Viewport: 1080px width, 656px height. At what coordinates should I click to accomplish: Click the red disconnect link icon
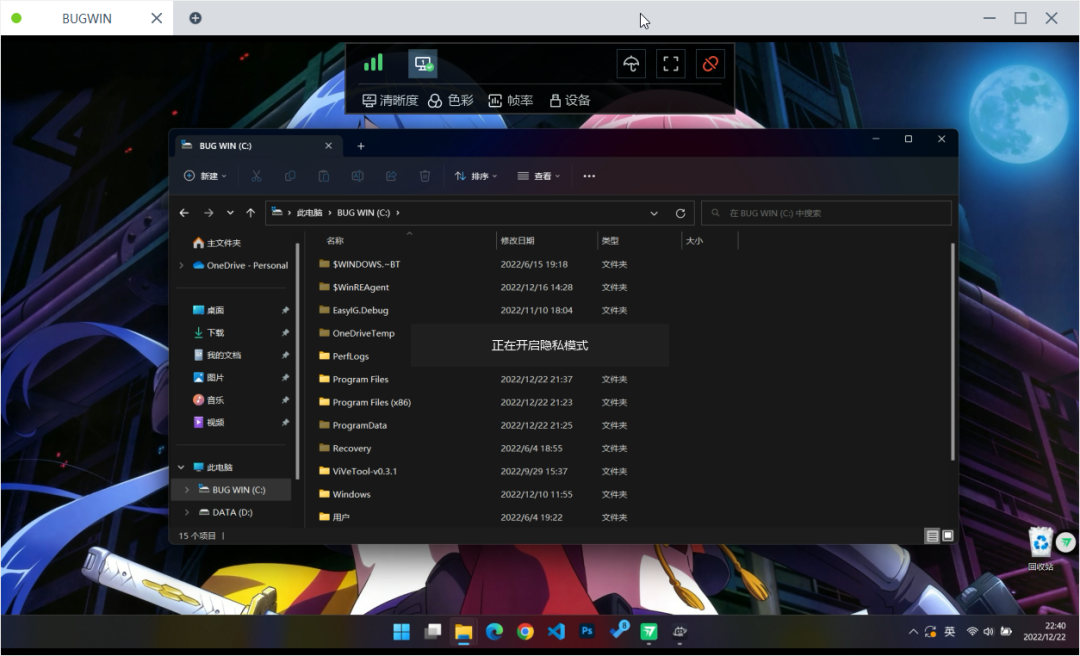[x=710, y=64]
